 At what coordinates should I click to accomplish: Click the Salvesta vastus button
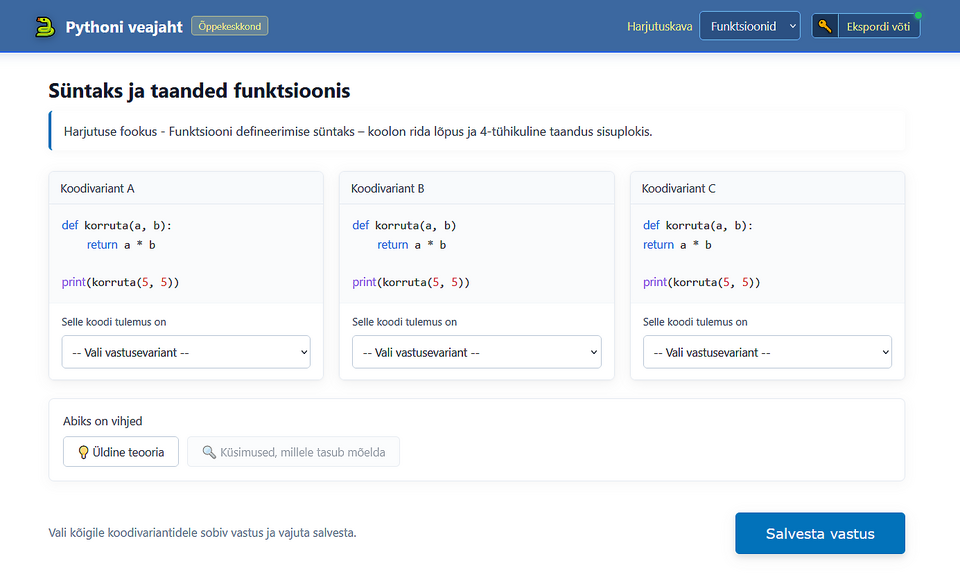click(x=820, y=533)
